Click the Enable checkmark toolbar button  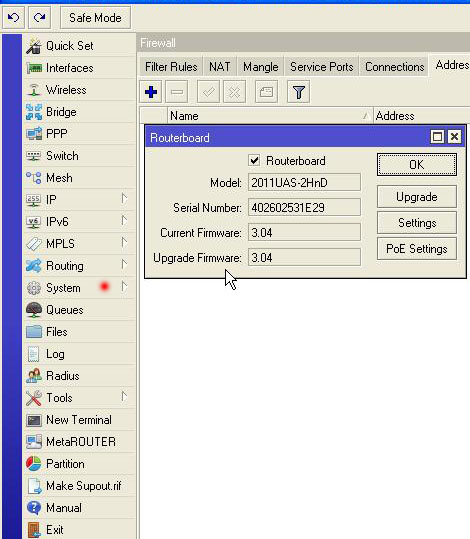point(208,92)
